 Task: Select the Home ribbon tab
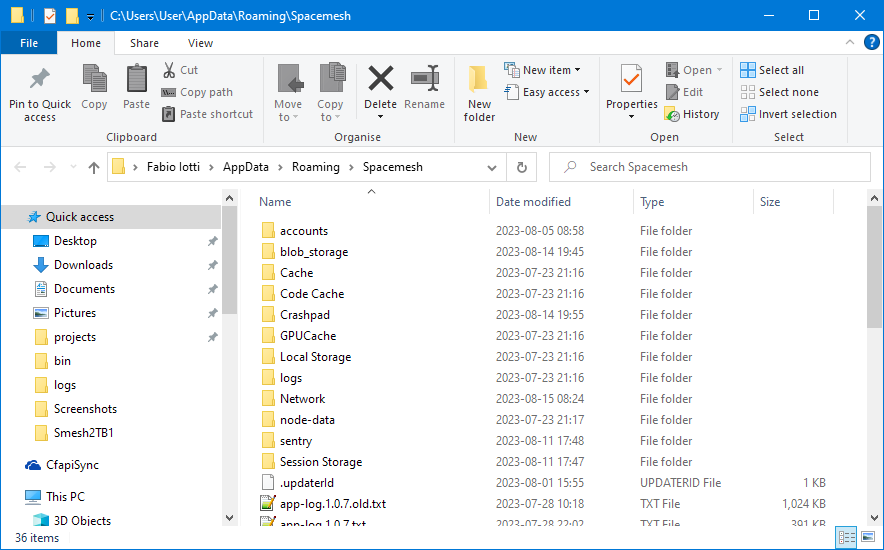coord(86,43)
